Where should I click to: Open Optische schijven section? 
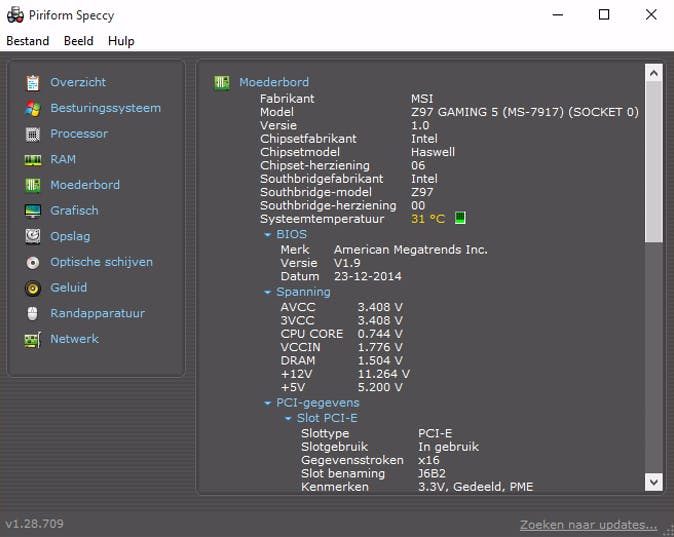[101, 262]
